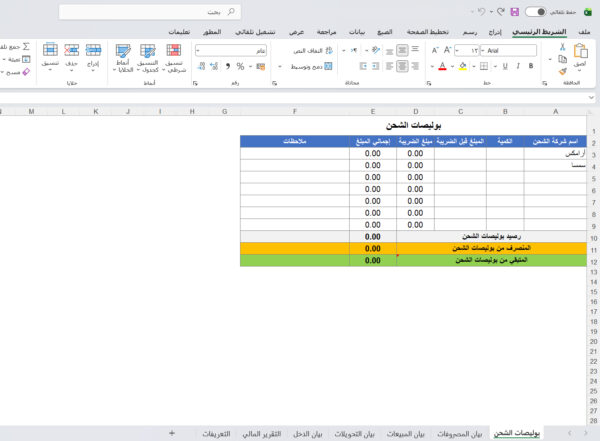Screen dimensions: 600x441
Task: Switch to the الصيغ ribbon tab
Action: pos(385,32)
